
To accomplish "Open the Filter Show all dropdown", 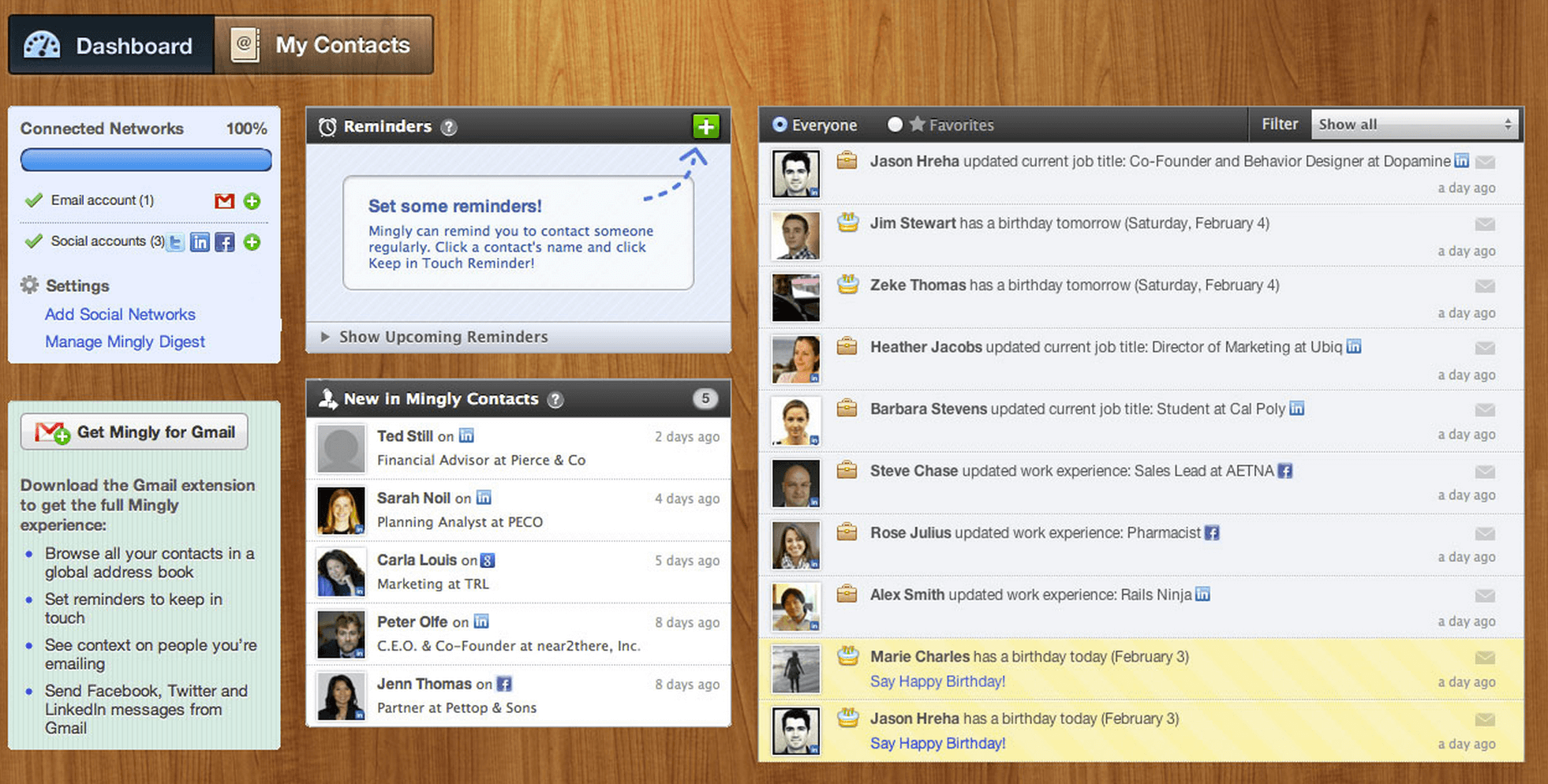I will [1415, 125].
